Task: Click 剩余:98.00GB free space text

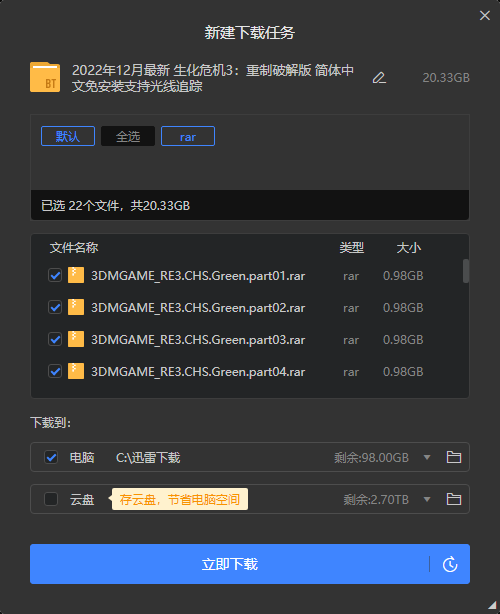Action: coord(371,457)
